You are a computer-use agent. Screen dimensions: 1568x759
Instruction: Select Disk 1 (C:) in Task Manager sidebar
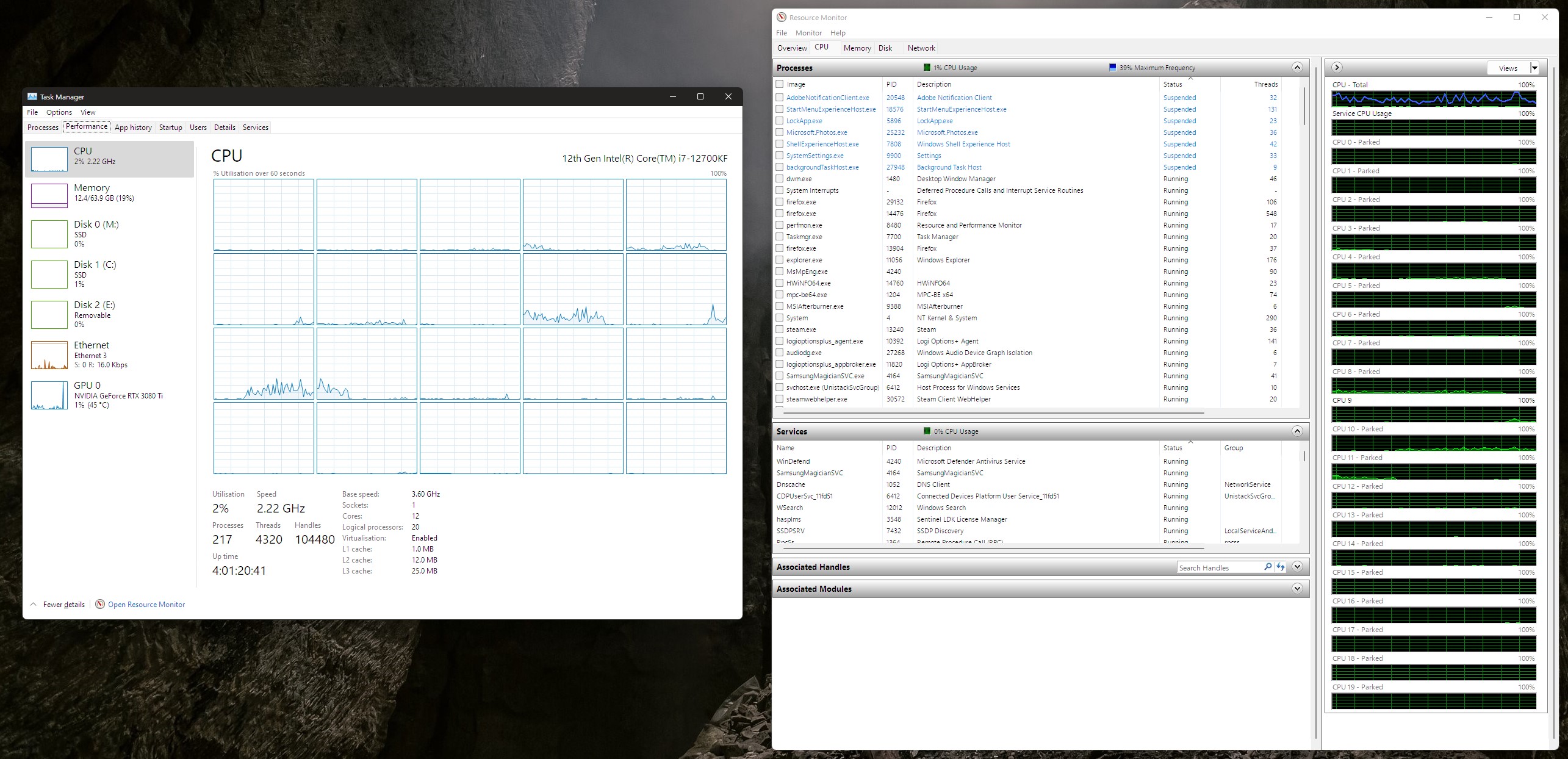[x=110, y=274]
